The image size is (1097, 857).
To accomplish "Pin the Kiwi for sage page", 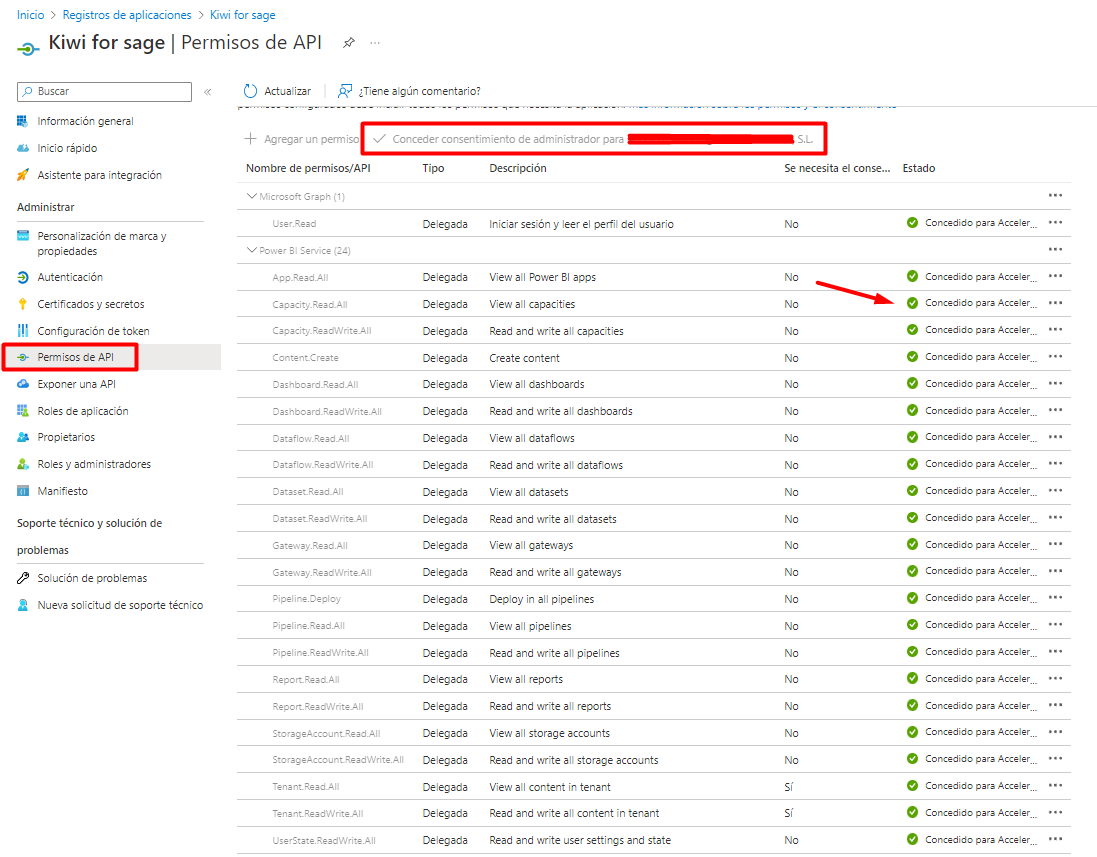I will 348,43.
